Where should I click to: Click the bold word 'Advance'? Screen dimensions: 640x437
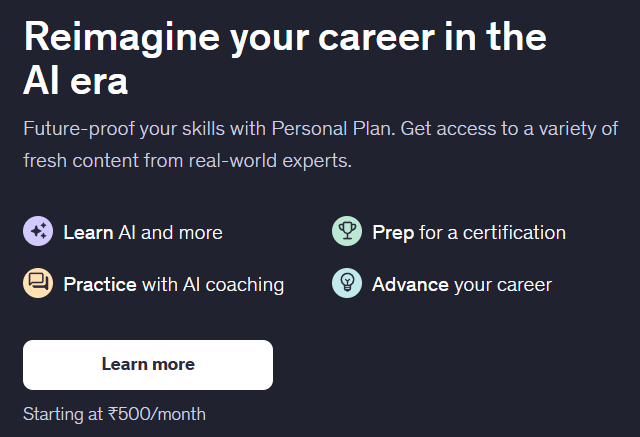[x=410, y=285]
